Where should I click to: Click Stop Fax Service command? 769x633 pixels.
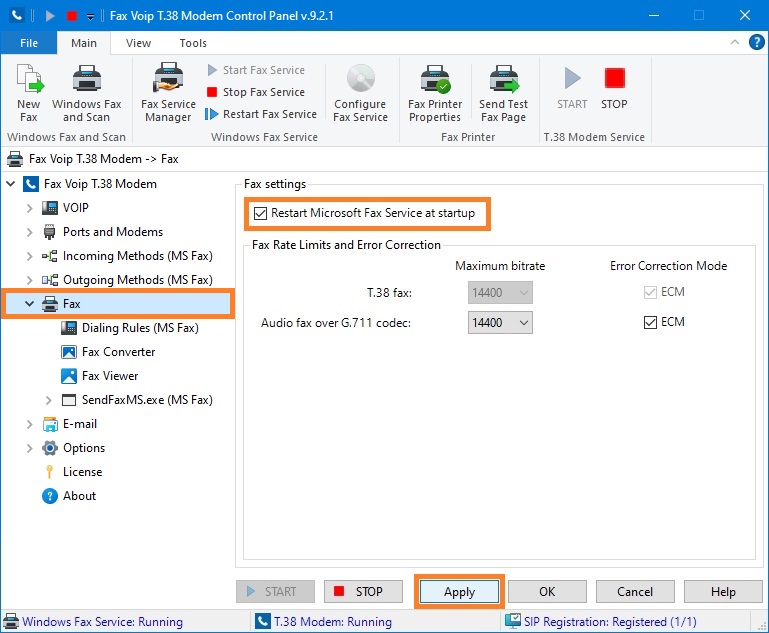256,92
